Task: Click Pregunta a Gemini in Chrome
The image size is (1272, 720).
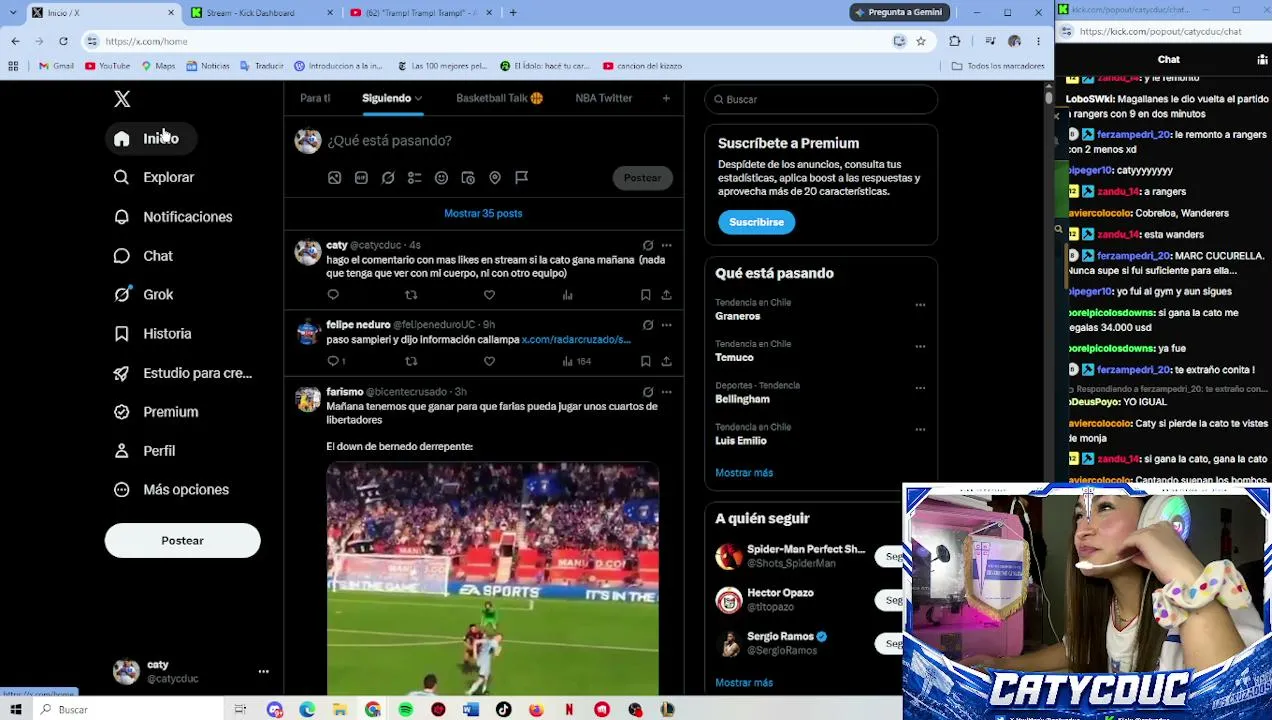Action: pyautogui.click(x=897, y=12)
